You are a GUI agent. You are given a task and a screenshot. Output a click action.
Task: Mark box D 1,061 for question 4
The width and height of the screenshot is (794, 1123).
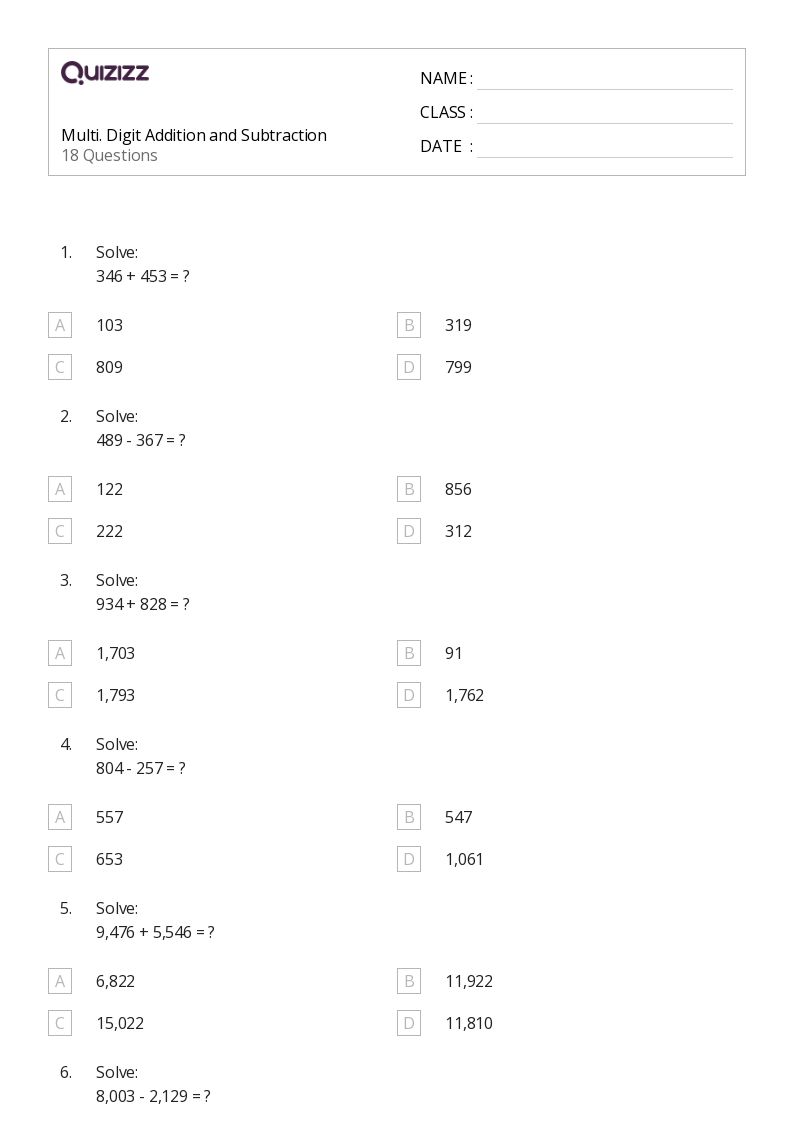(408, 859)
